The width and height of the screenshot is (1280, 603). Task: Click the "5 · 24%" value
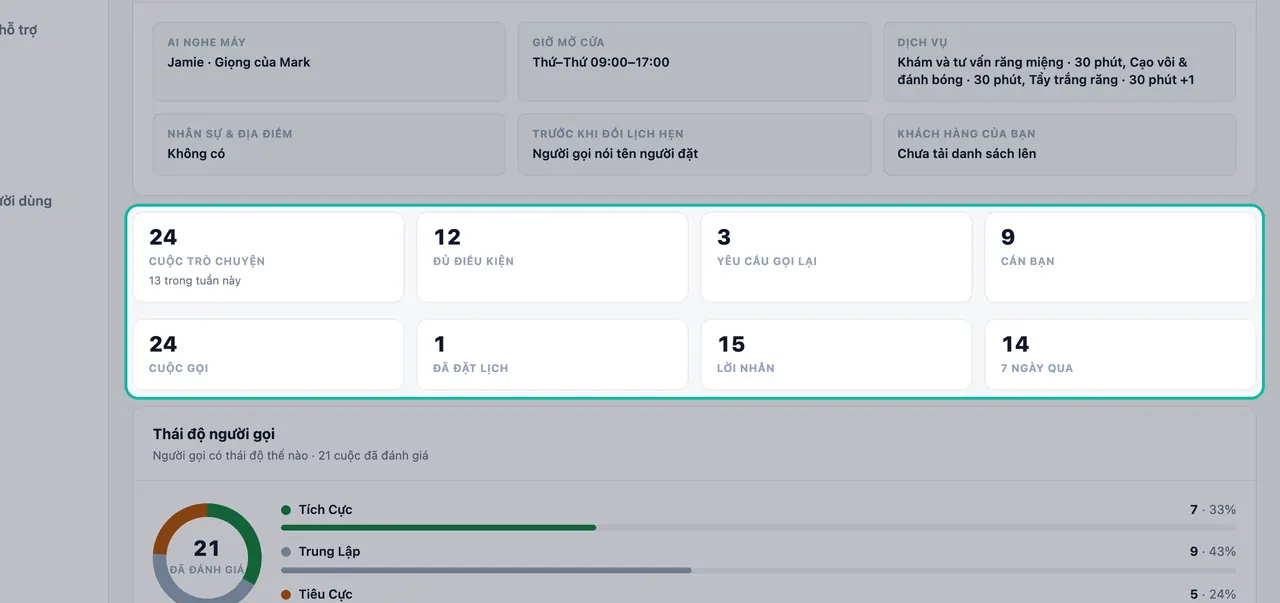[1213, 594]
